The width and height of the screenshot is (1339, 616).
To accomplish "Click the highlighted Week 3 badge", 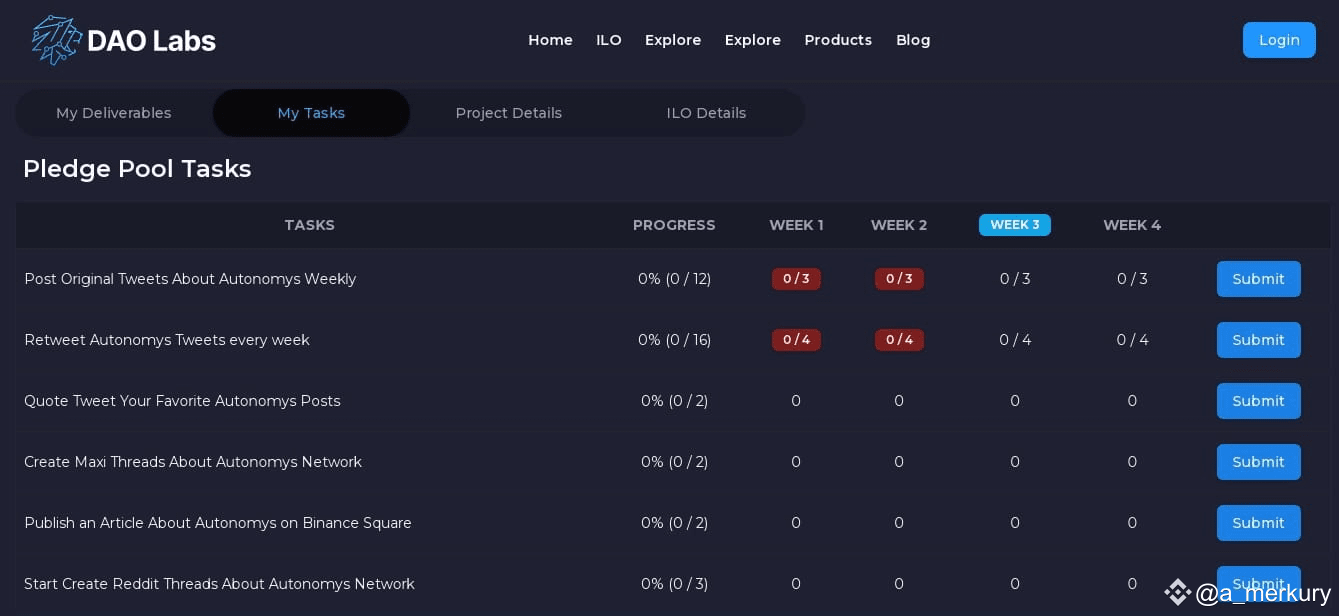I will [x=1014, y=225].
